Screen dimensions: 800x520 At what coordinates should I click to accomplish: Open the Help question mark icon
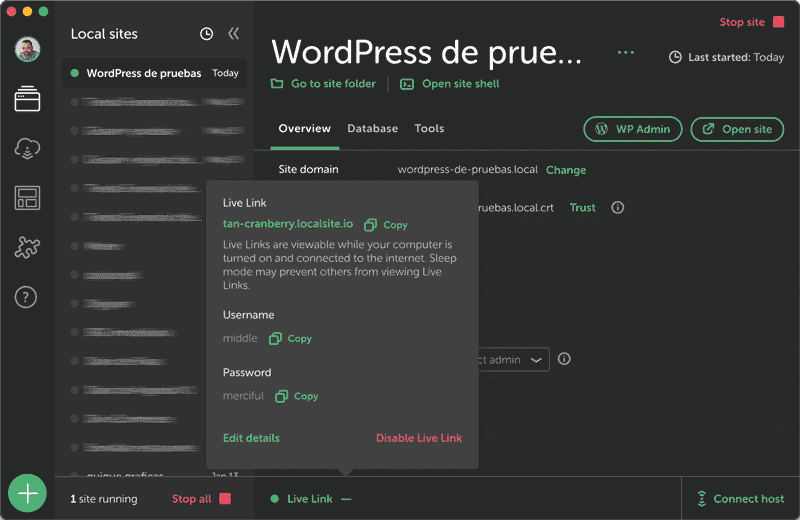pyautogui.click(x=26, y=297)
